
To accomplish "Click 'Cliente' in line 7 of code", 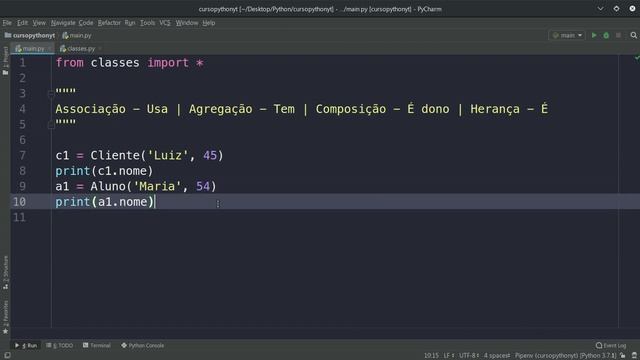I will click(x=115, y=156).
